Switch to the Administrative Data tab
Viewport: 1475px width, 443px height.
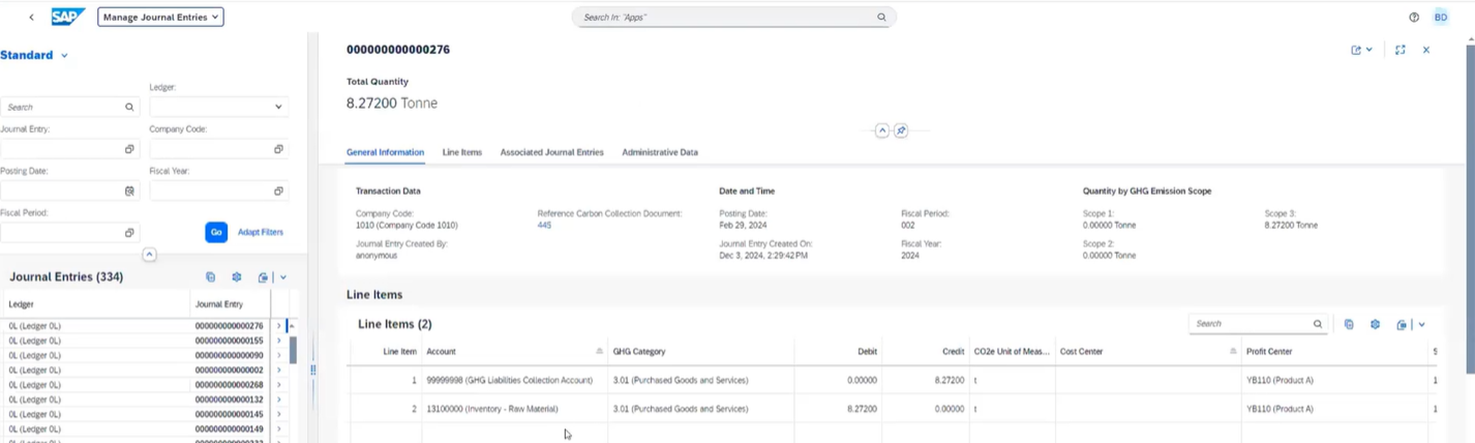coord(660,152)
